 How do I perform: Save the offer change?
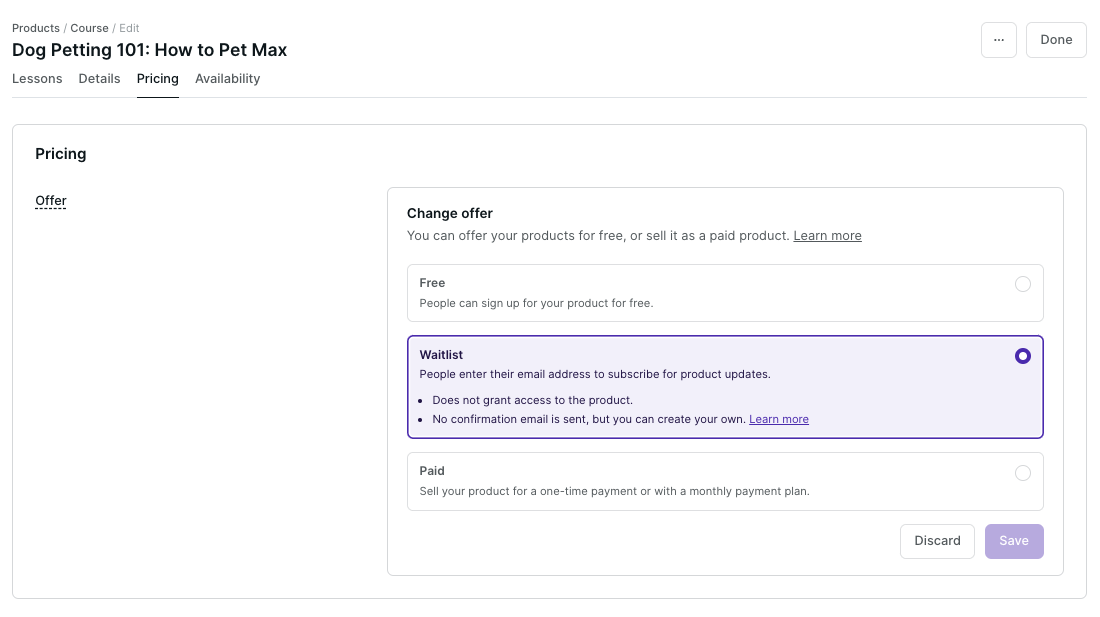coord(1013,541)
